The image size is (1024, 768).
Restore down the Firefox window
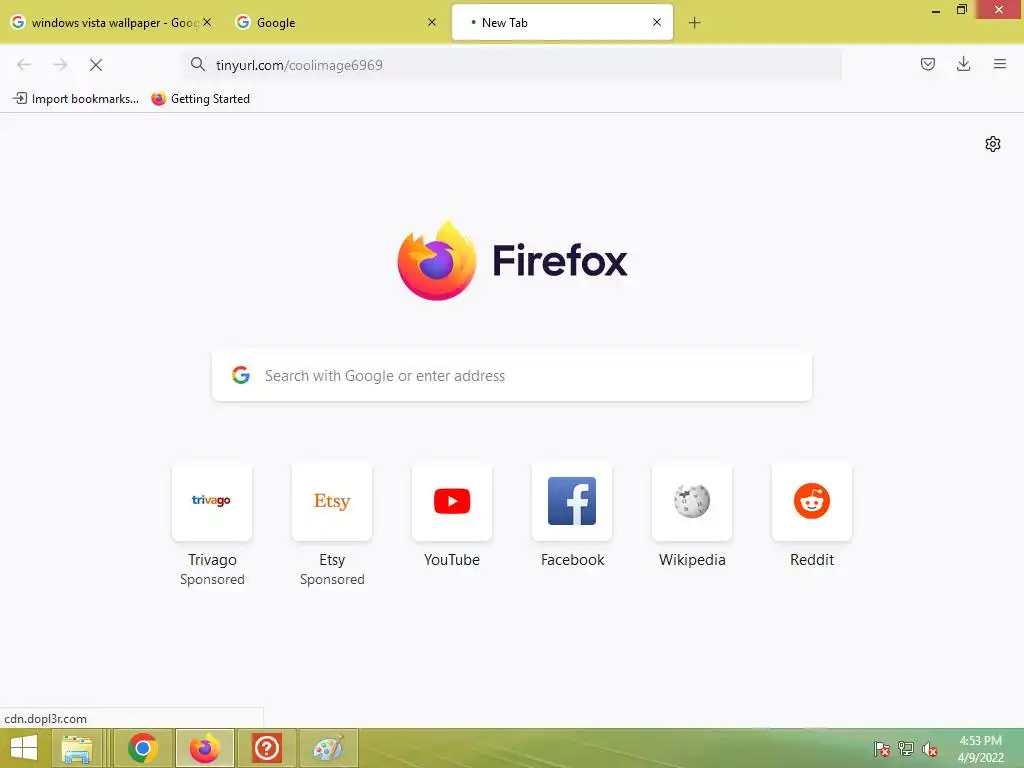tap(961, 9)
